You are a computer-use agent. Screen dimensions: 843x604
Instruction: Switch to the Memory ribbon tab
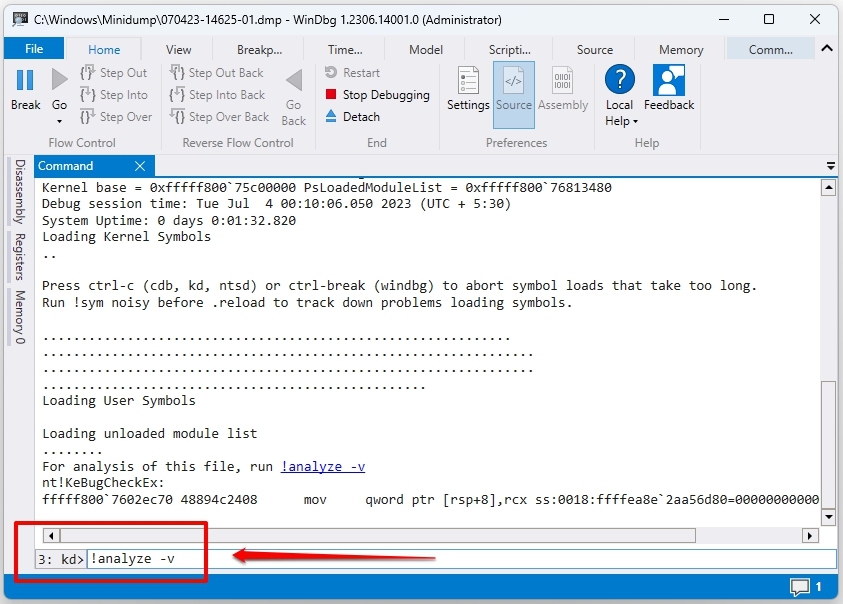681,49
